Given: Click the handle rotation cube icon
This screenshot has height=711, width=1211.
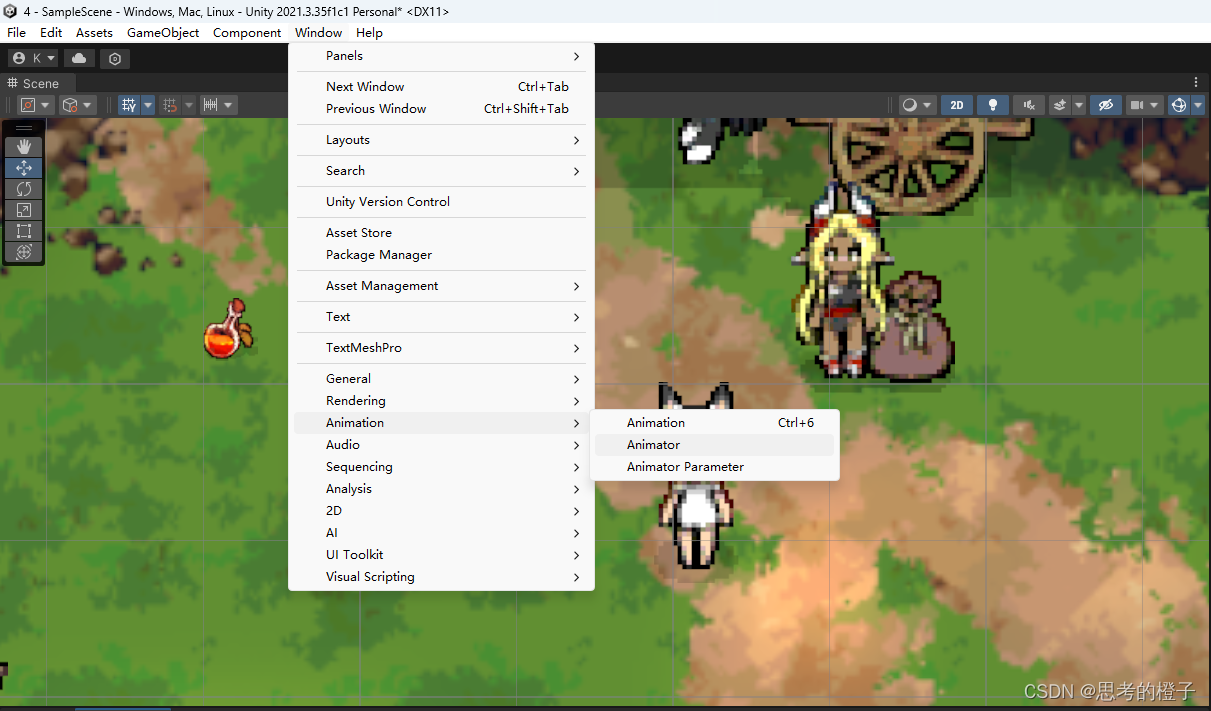Looking at the screenshot, I should point(70,105).
